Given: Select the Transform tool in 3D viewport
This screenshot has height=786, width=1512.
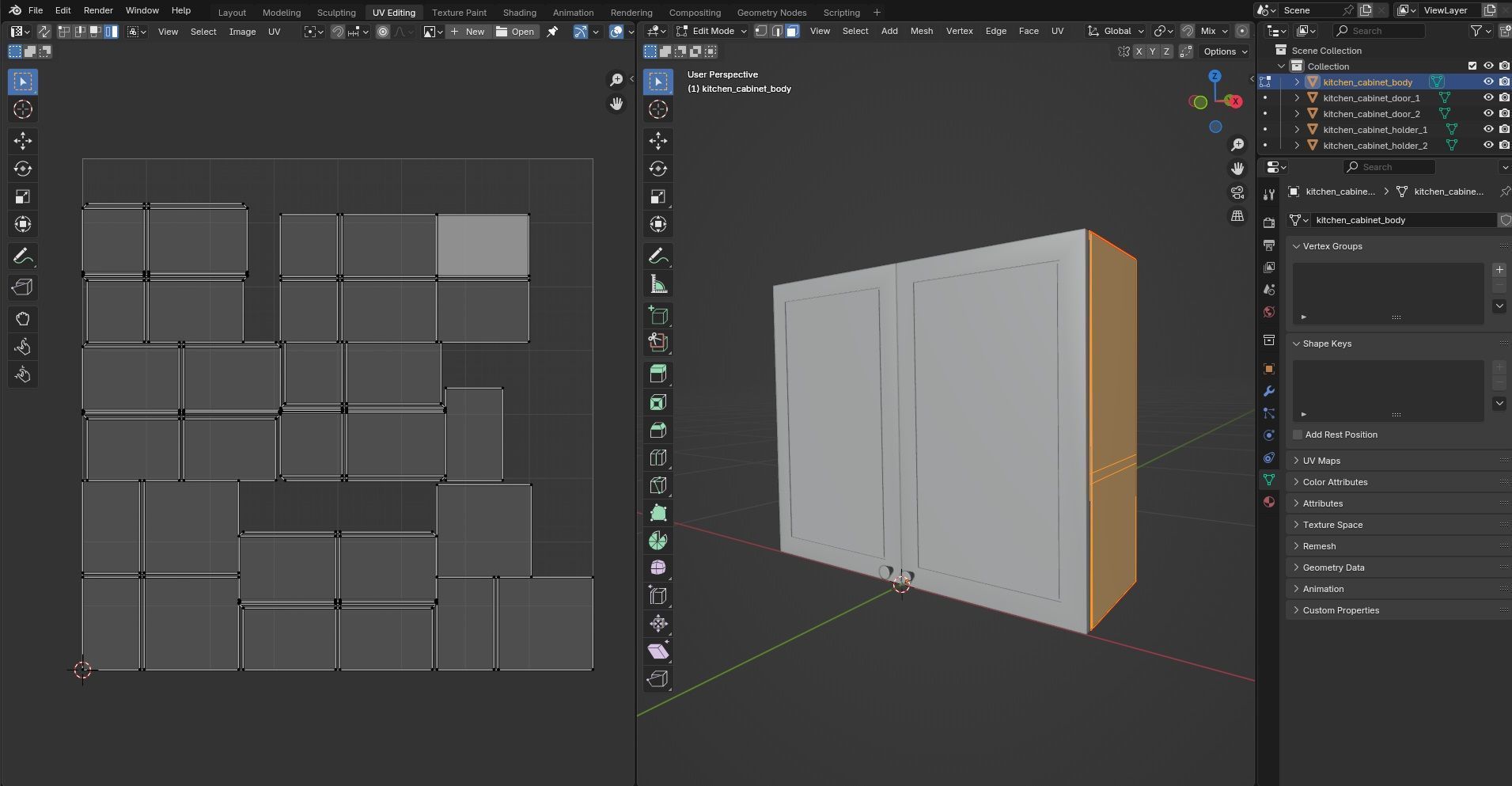Looking at the screenshot, I should click(658, 224).
